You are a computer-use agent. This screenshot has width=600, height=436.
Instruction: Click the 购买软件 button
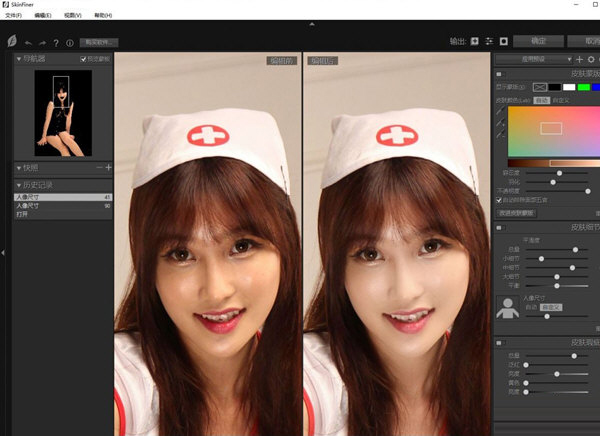coord(99,42)
